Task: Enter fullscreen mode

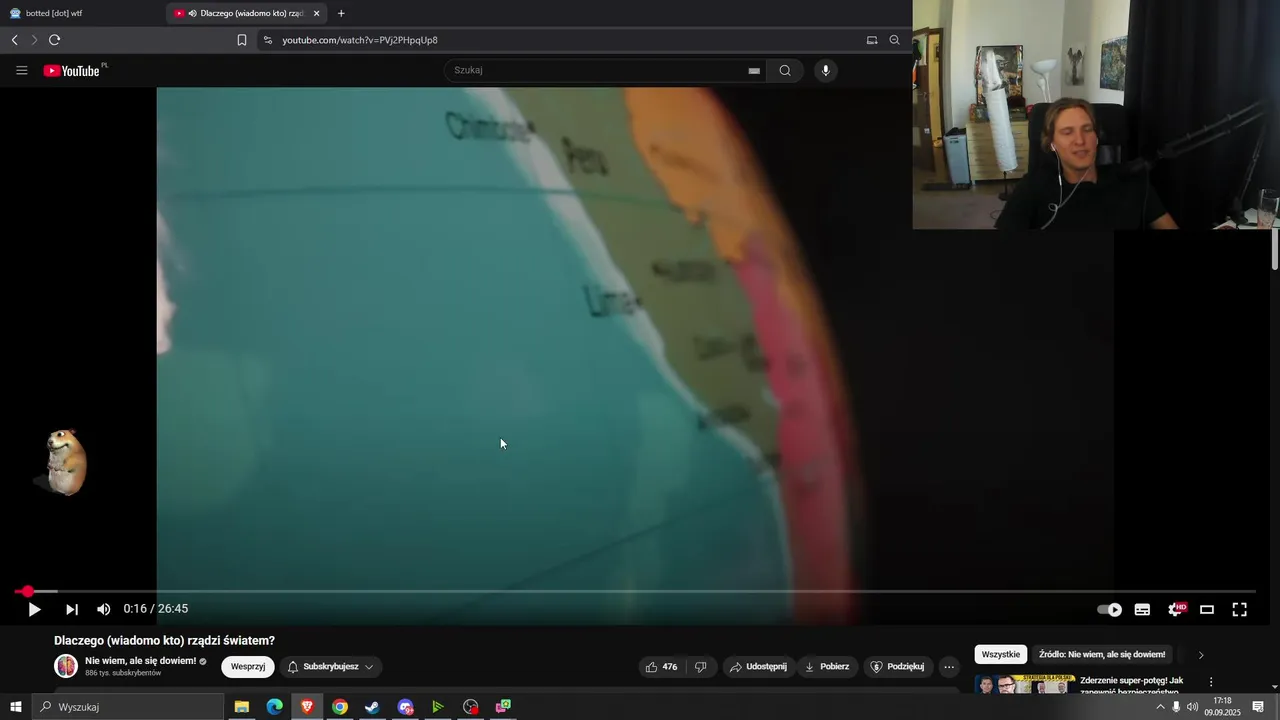Action: coord(1239,609)
